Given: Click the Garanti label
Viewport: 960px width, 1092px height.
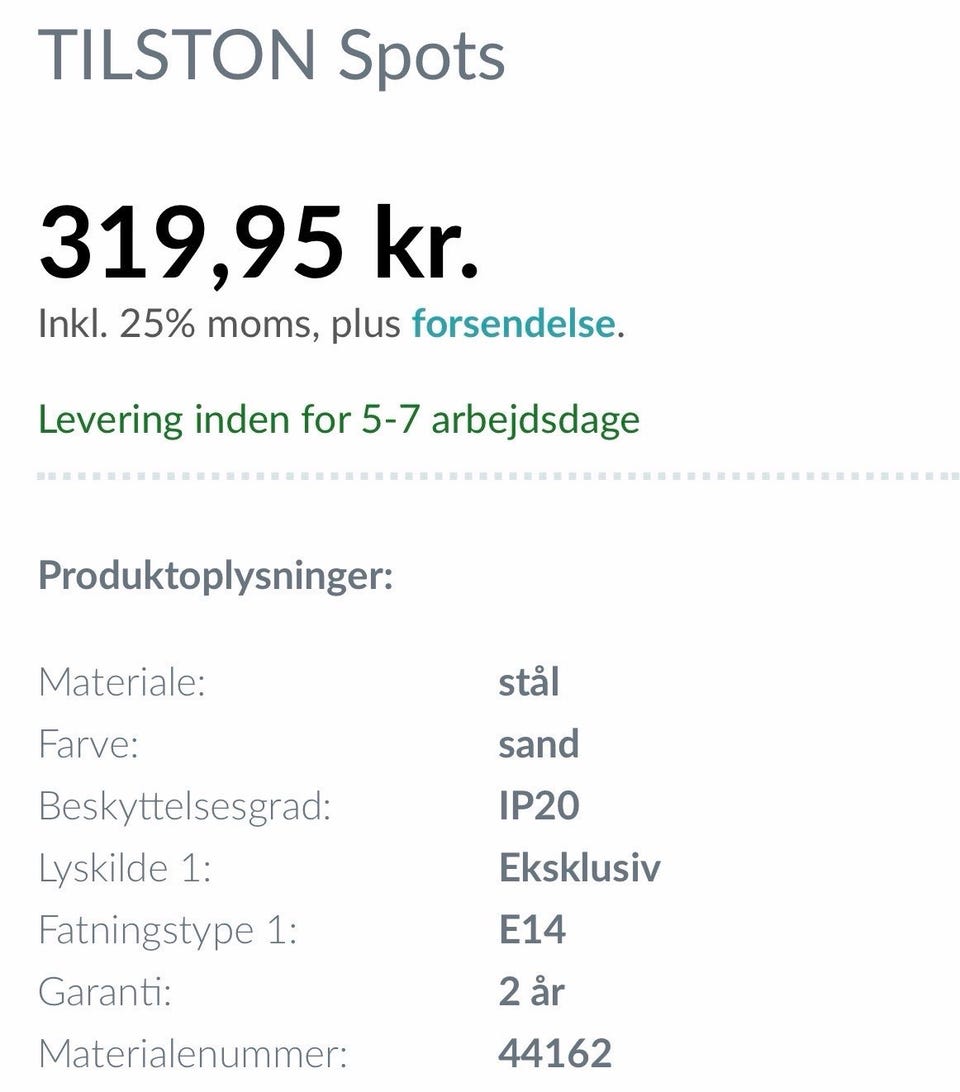Looking at the screenshot, I should point(105,992).
